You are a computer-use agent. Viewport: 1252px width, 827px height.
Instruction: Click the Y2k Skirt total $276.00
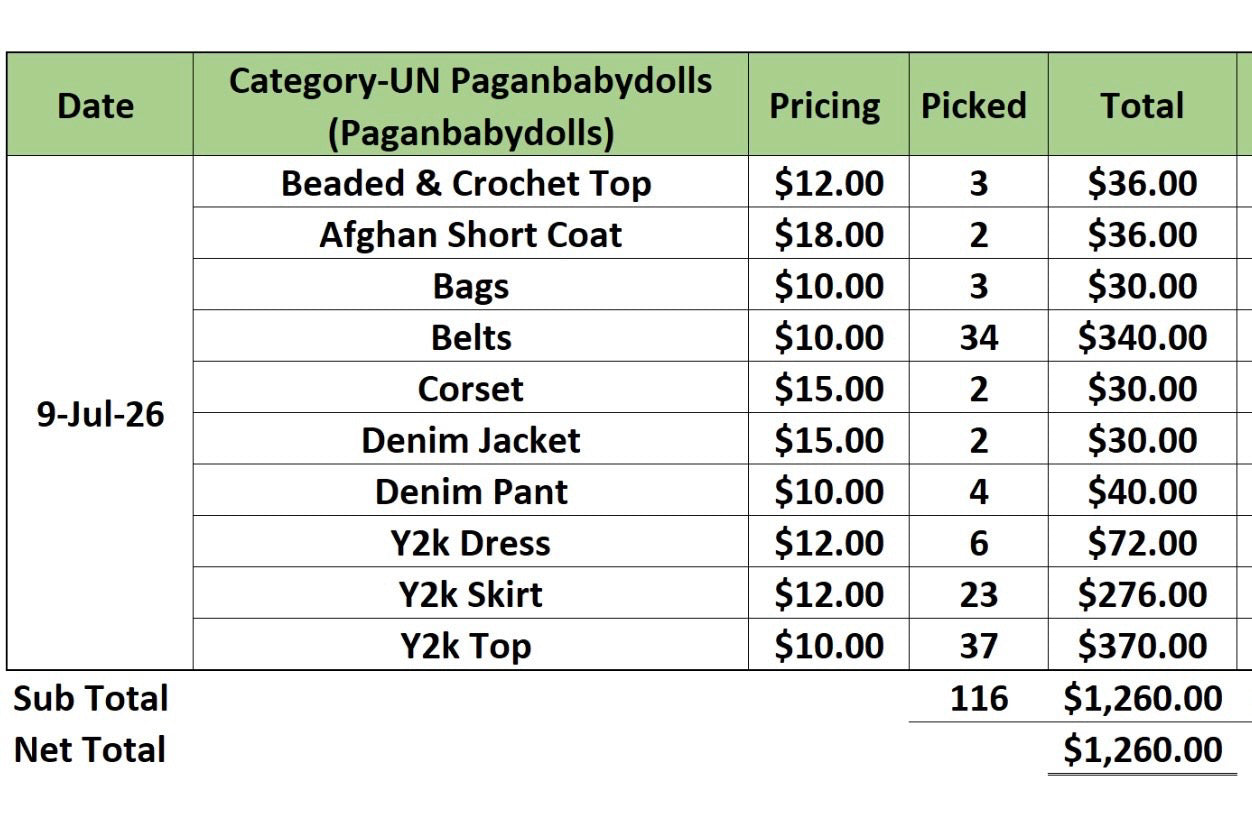[1142, 594]
